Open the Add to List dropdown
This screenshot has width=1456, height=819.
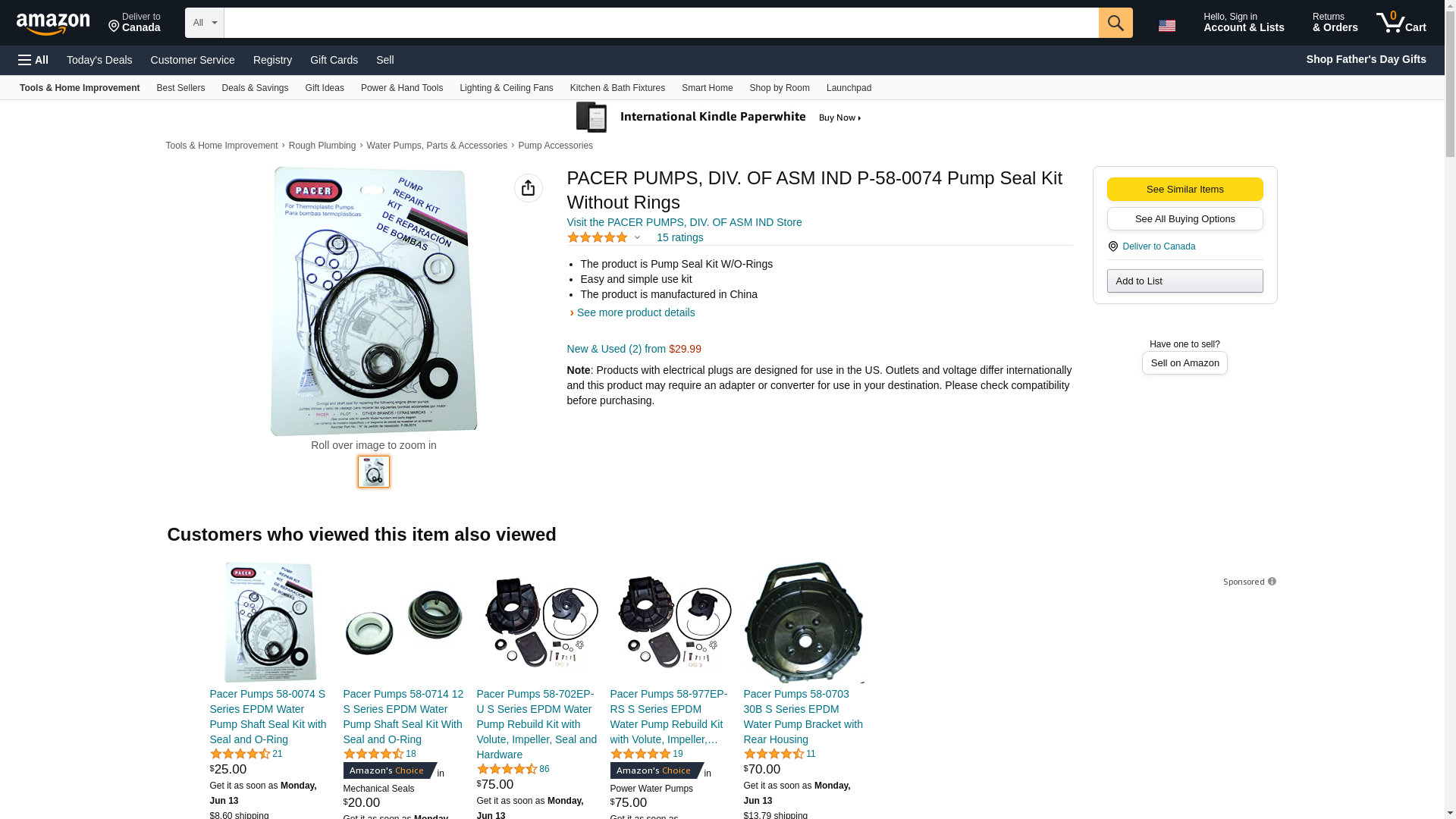coord(1185,281)
